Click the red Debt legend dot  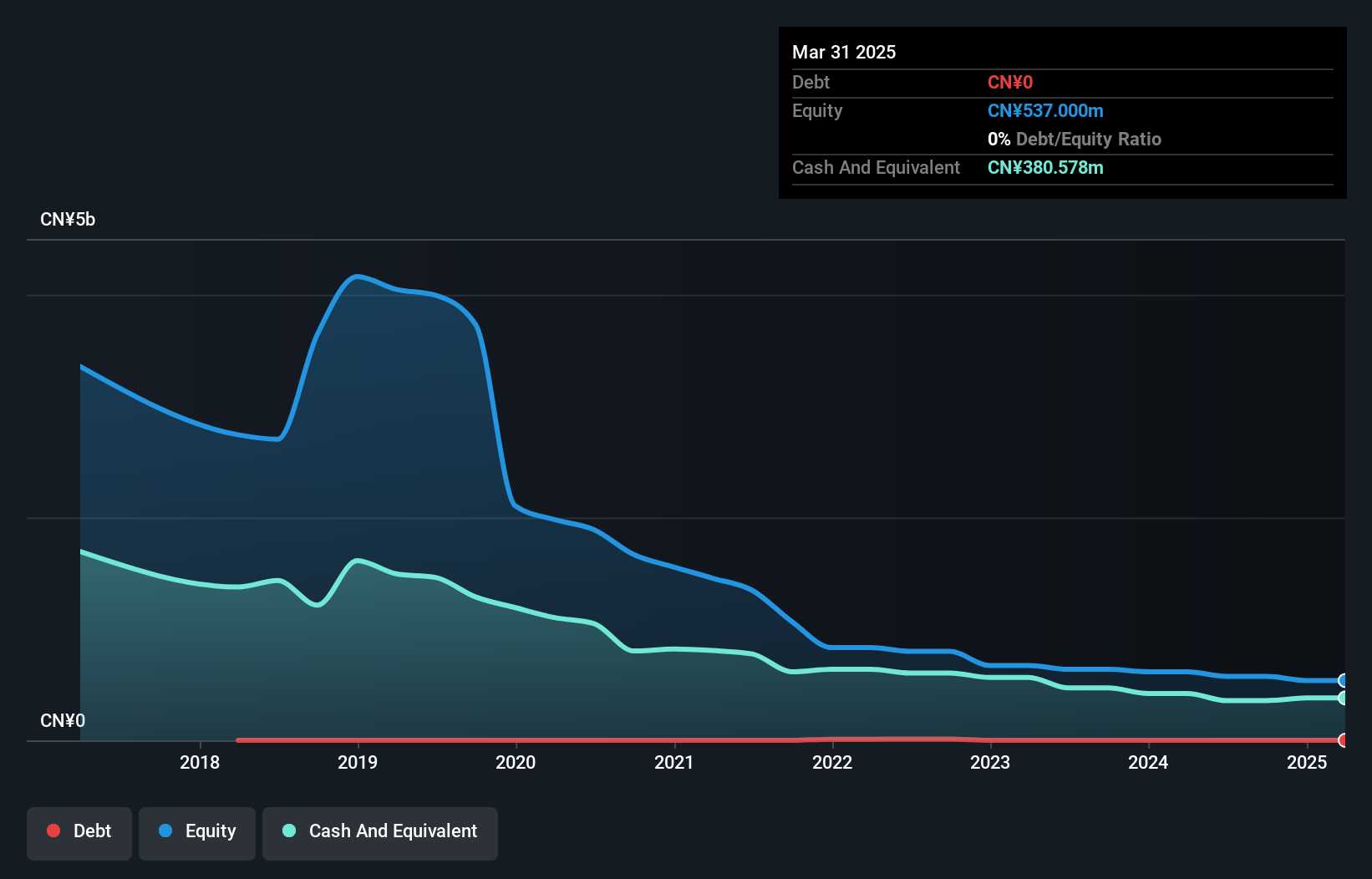pos(53,831)
